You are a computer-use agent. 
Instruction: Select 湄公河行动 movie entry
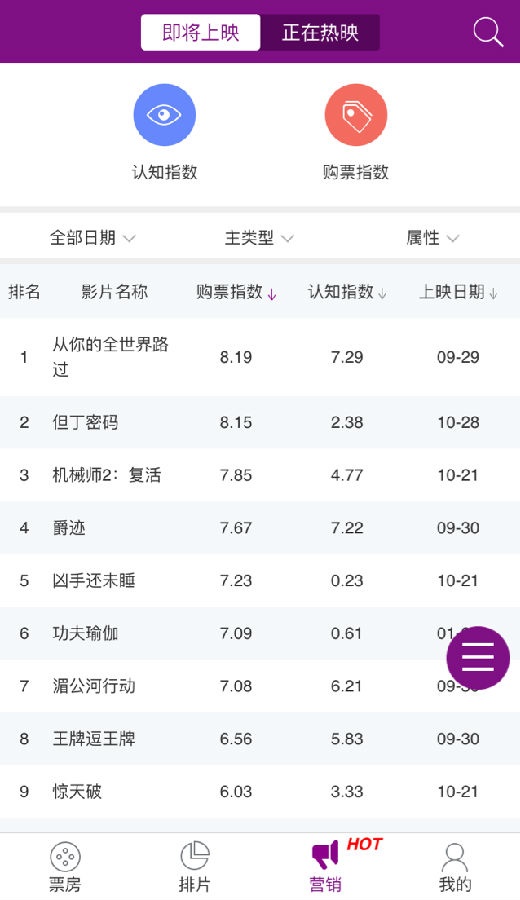260,686
